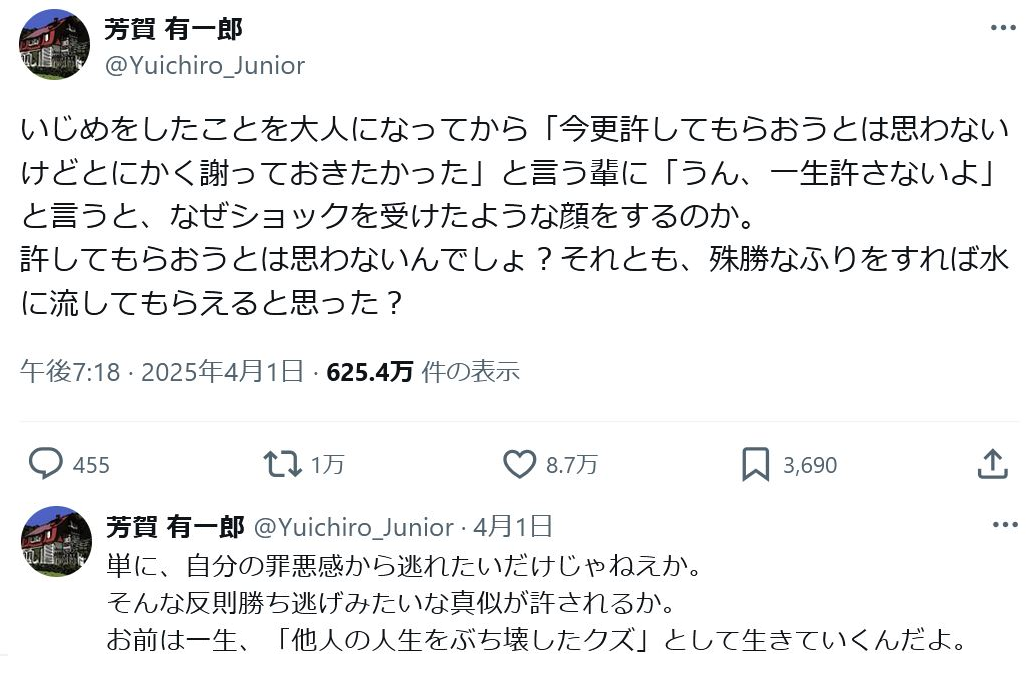Click the 午後7:18 · 2025年4月1日 timestamp
Image resolution: width=1033 pixels, height=676 pixels.
click(161, 372)
